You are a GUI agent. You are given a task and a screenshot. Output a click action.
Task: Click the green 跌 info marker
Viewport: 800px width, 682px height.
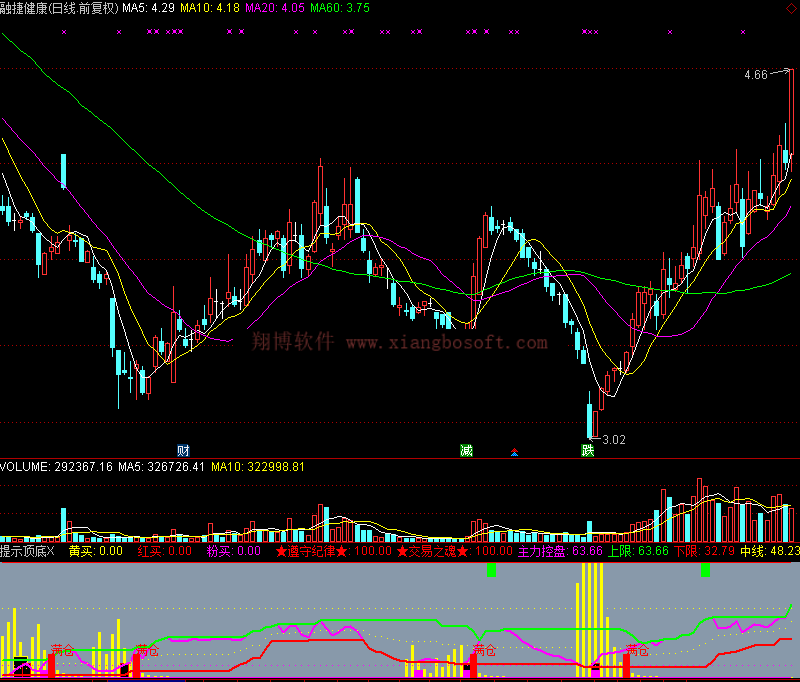pyautogui.click(x=588, y=450)
